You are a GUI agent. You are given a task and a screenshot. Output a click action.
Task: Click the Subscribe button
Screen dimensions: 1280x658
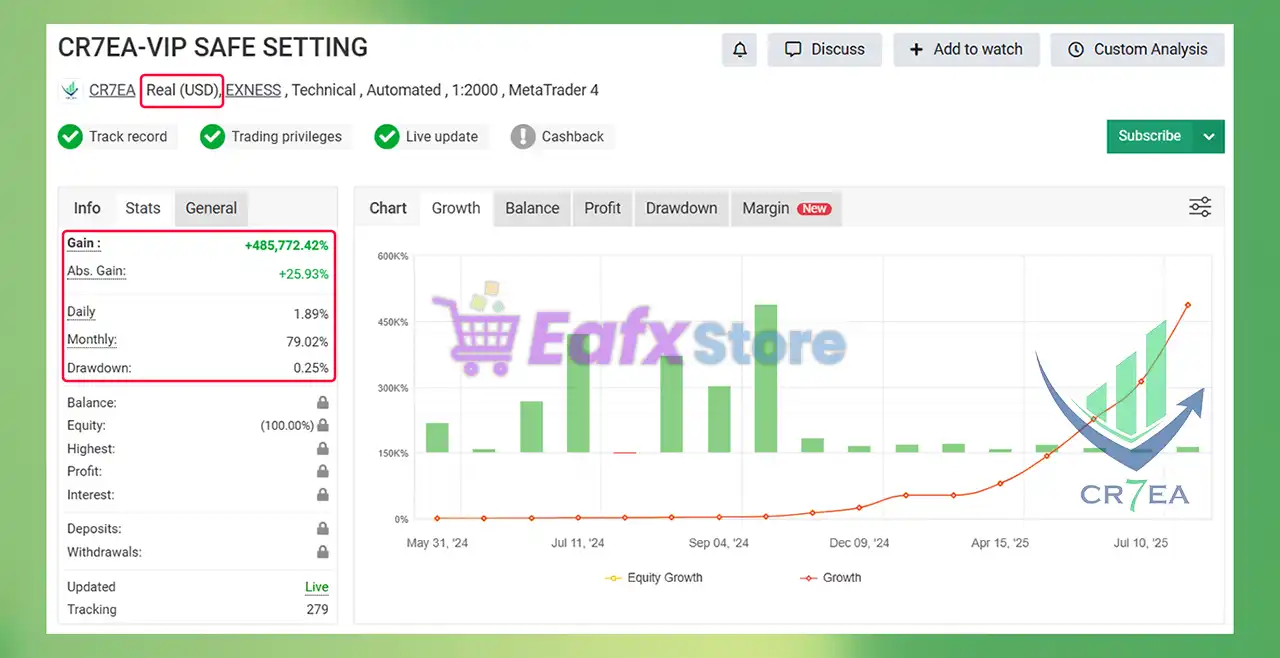pos(1150,136)
